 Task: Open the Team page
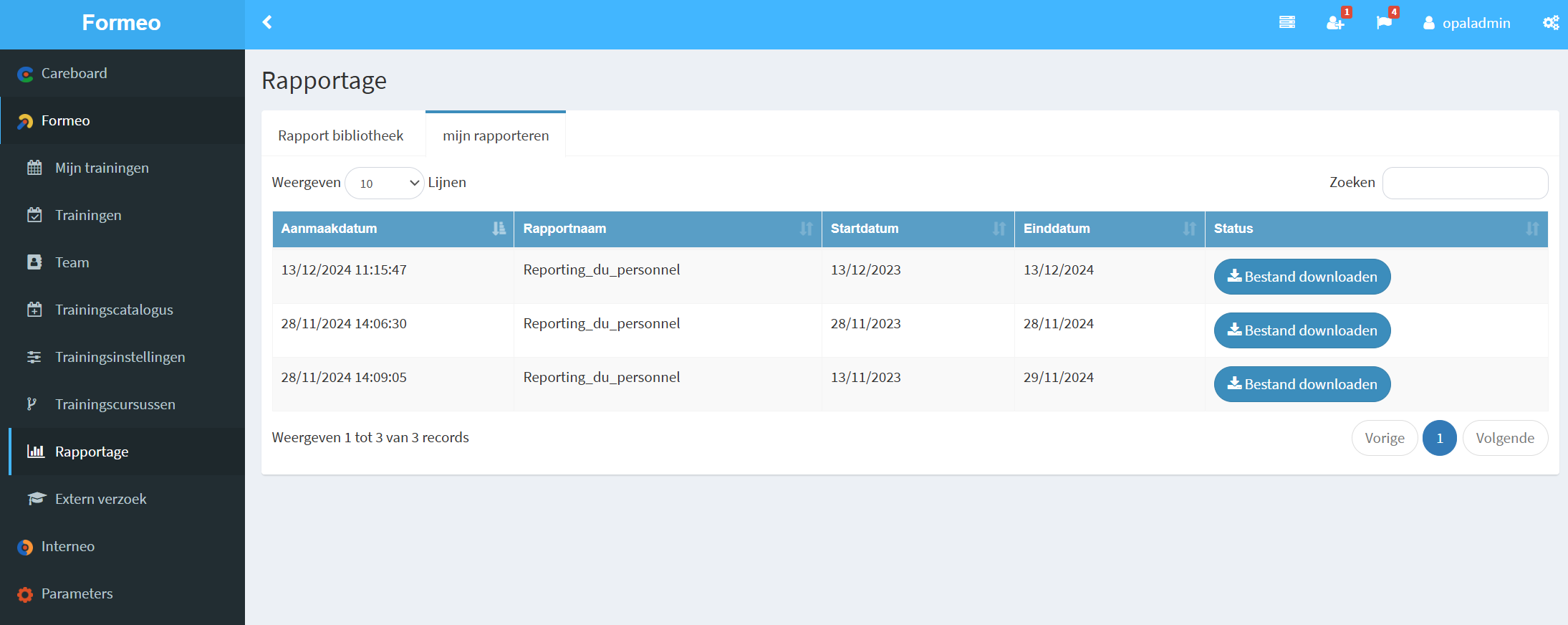click(x=122, y=262)
